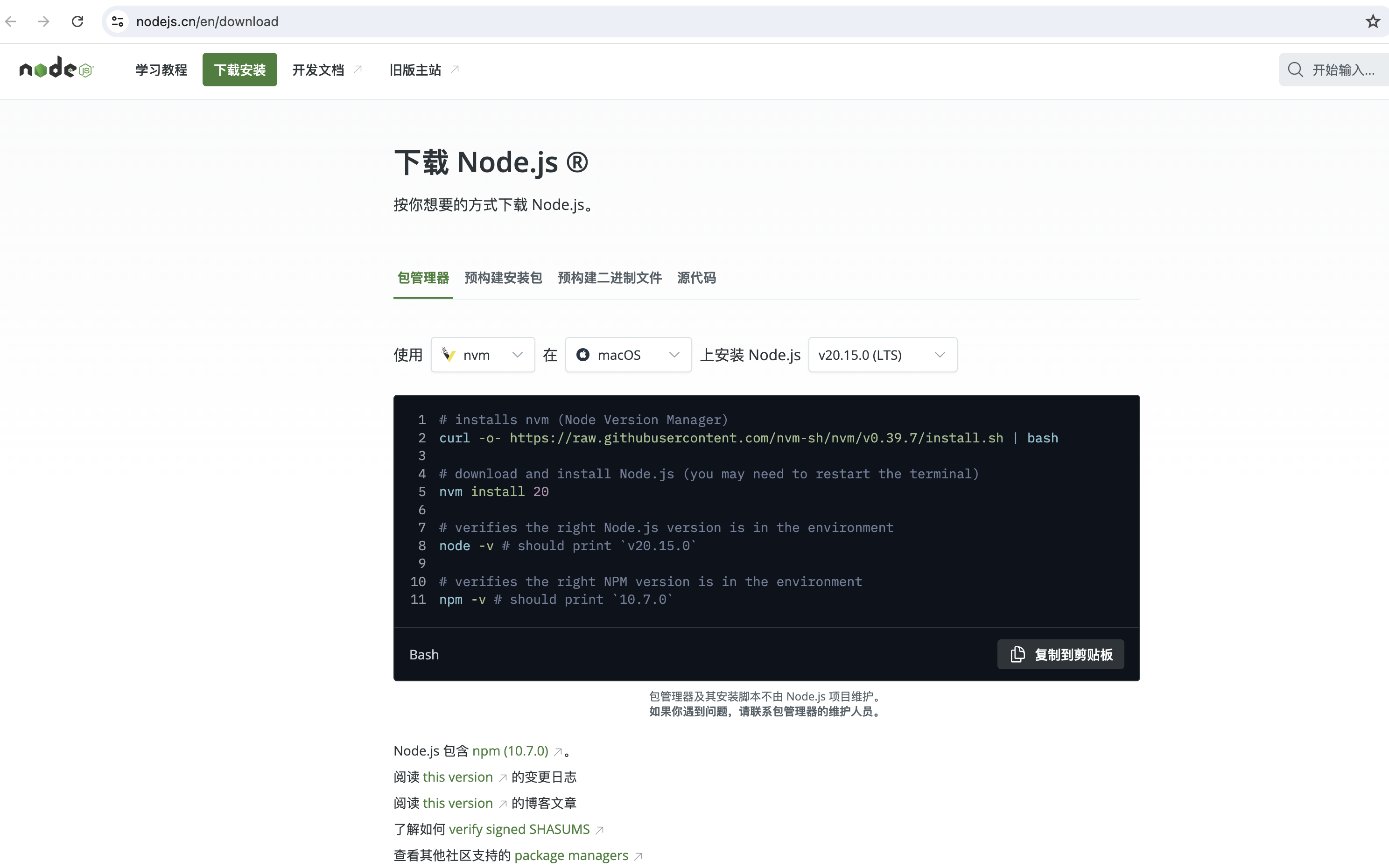This screenshot has height=868, width=1389.
Task: Click chevron of the macOS dropdown
Action: pyautogui.click(x=674, y=355)
